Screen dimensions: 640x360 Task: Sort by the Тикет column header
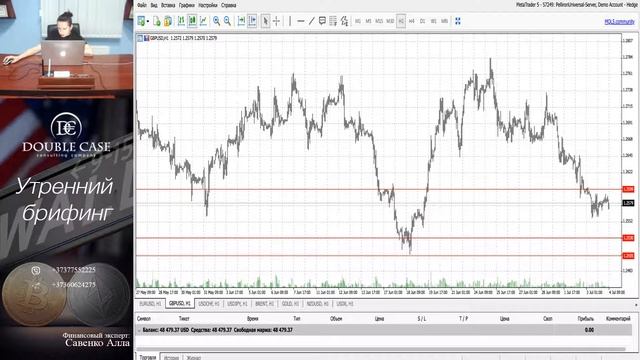(x=184, y=319)
